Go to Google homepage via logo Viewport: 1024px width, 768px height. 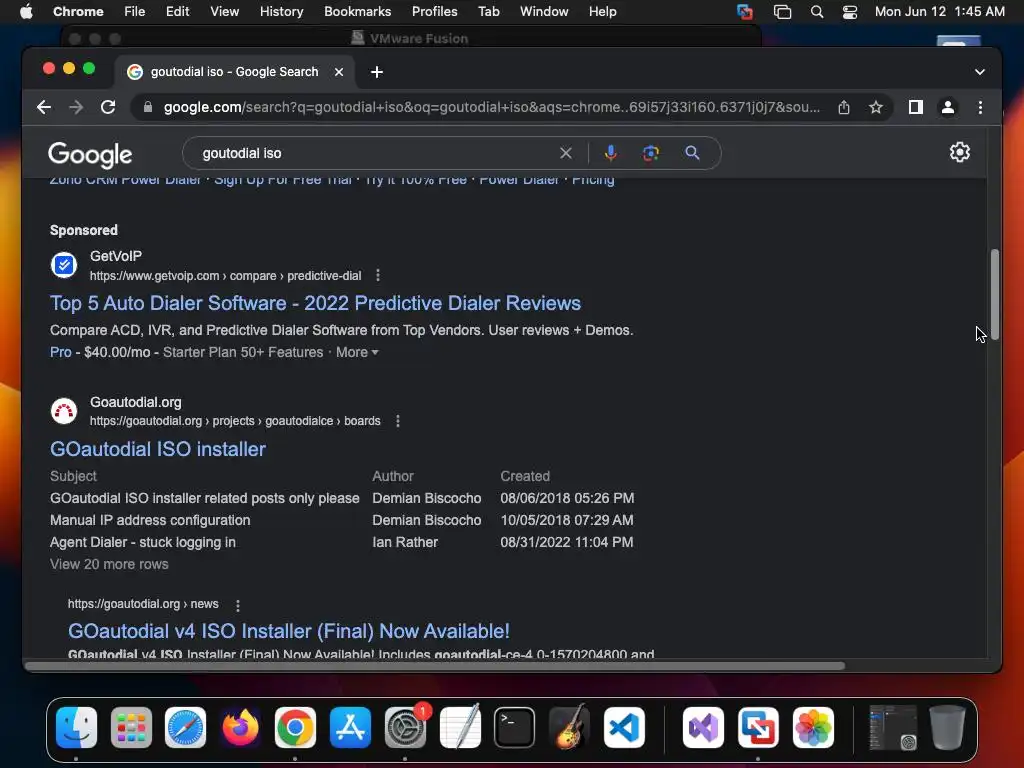tap(90, 155)
